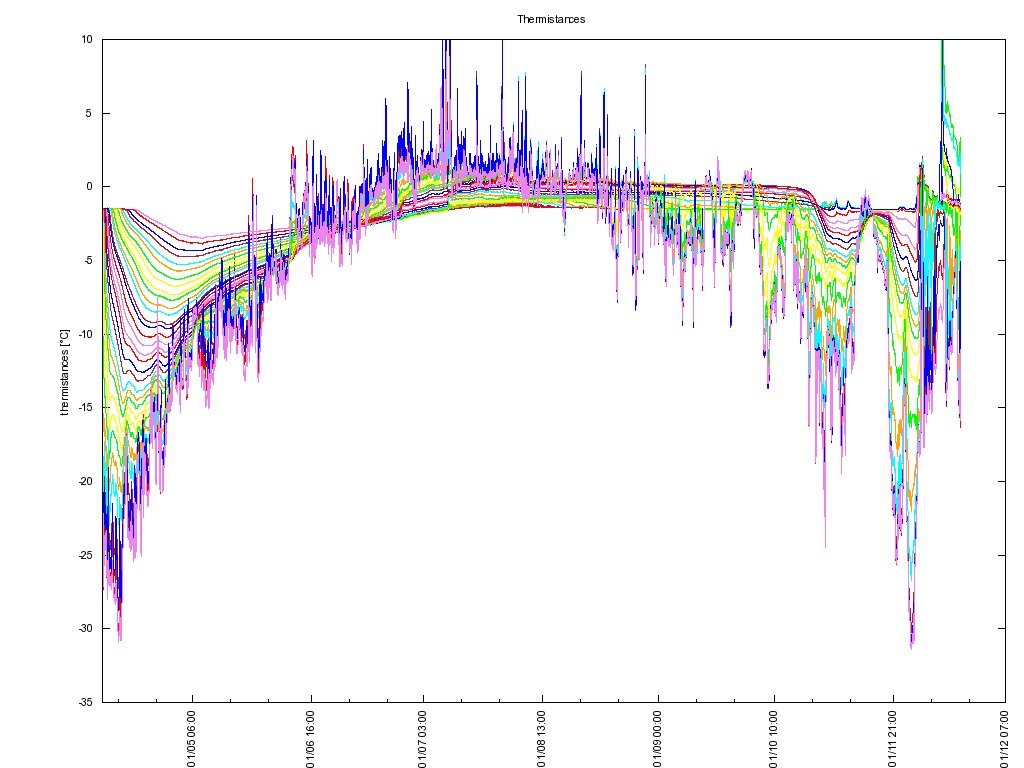Click the 01/06 16:00 time label

[x=310, y=738]
